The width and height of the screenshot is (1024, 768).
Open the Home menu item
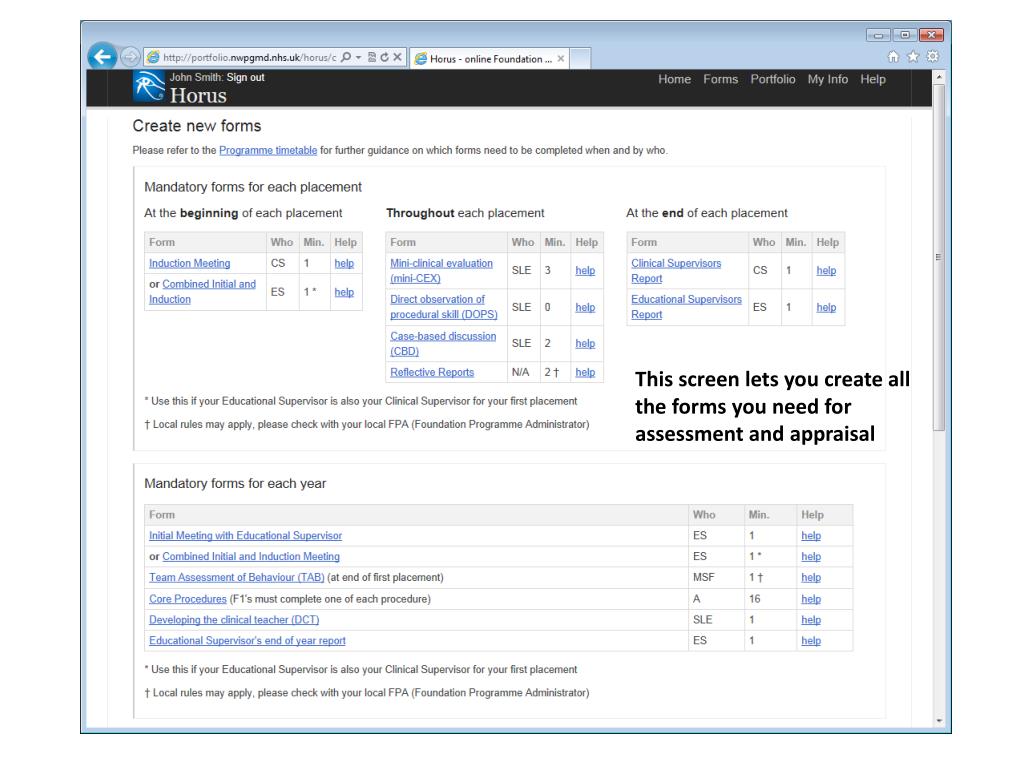pos(675,79)
